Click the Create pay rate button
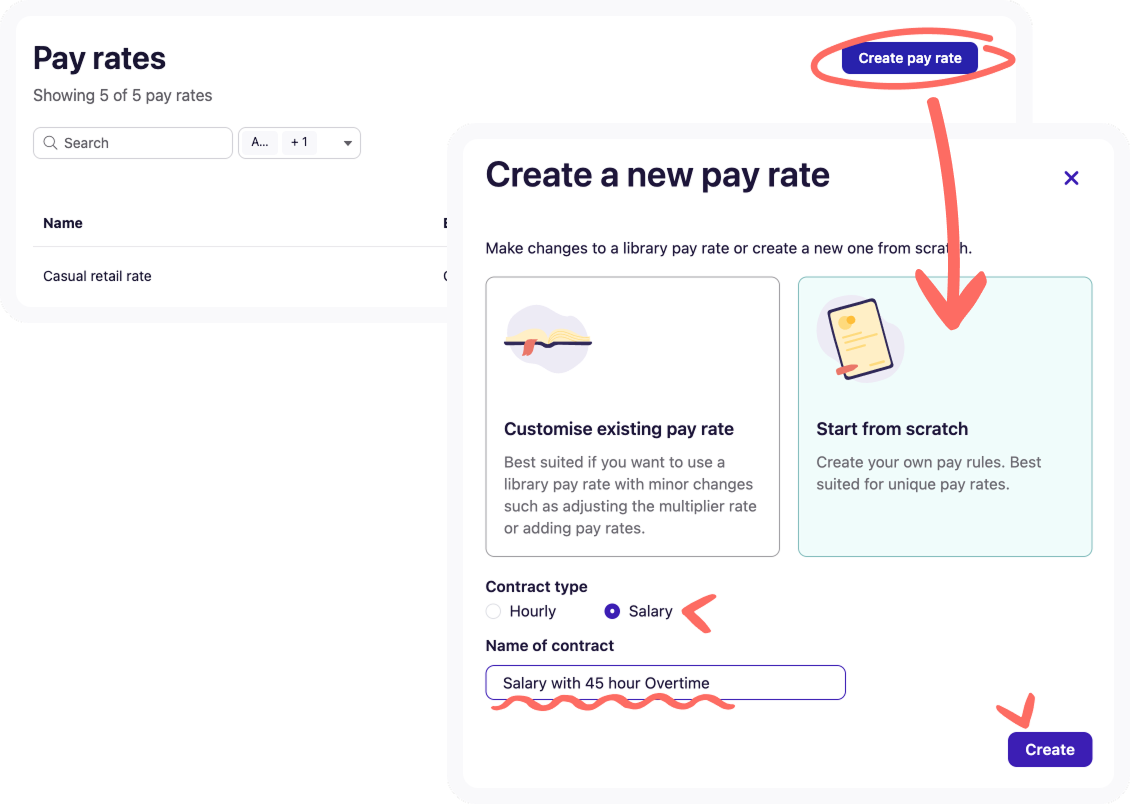The height and width of the screenshot is (804, 1130). pyautogui.click(x=909, y=58)
